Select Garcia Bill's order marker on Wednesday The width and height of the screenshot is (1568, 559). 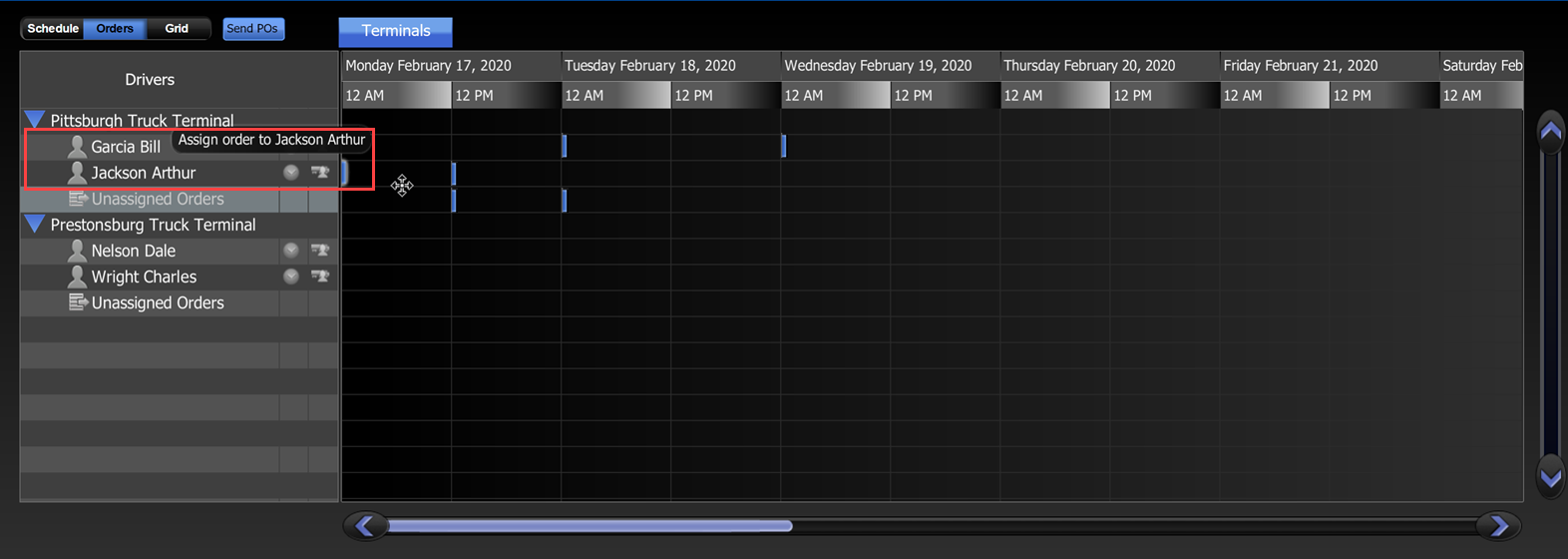click(x=784, y=147)
